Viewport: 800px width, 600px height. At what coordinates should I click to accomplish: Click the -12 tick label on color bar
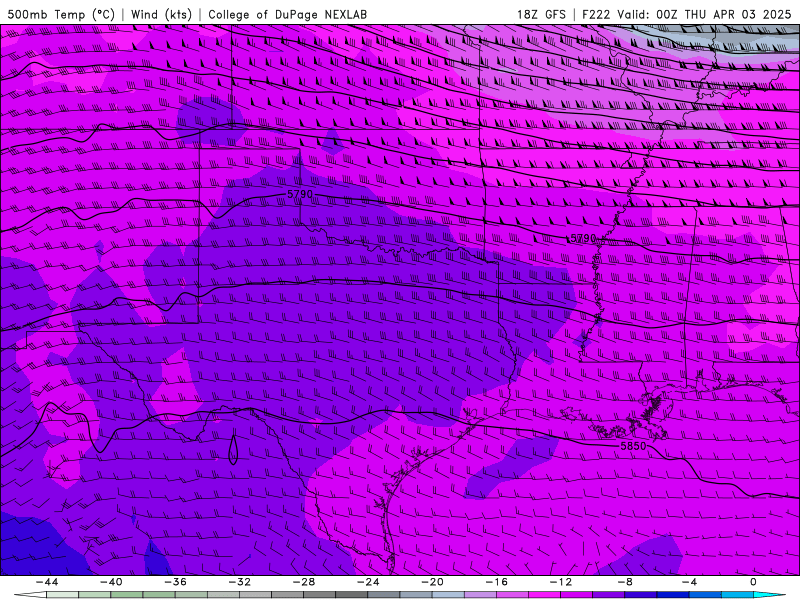(561, 582)
